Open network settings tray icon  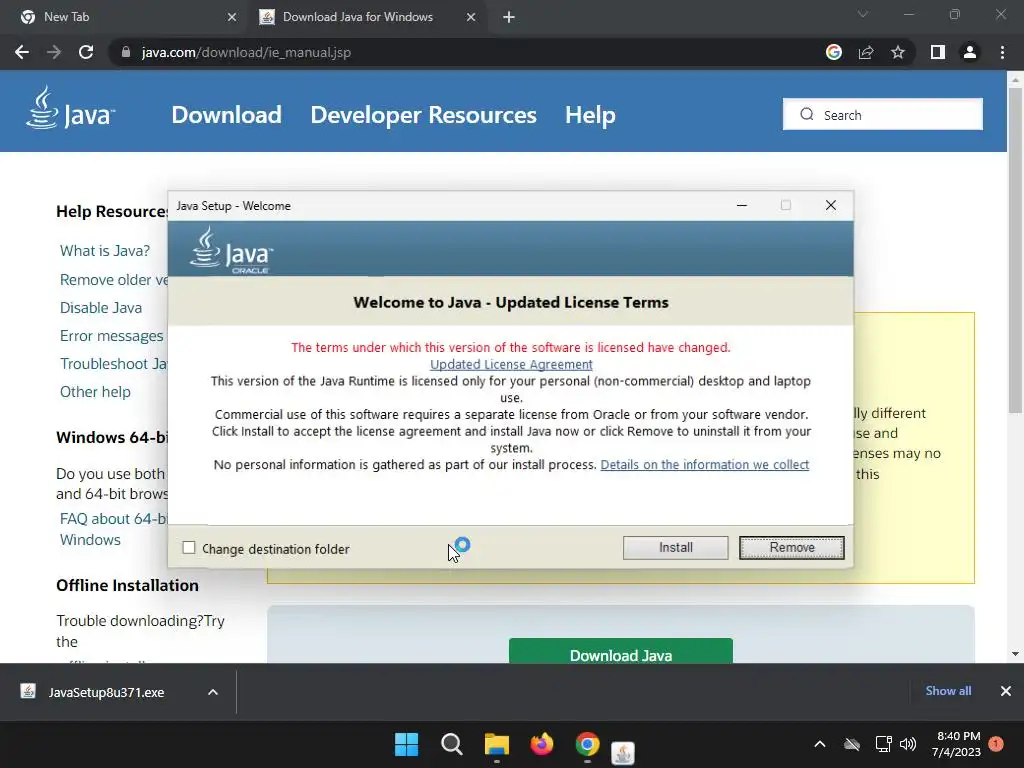tap(883, 744)
